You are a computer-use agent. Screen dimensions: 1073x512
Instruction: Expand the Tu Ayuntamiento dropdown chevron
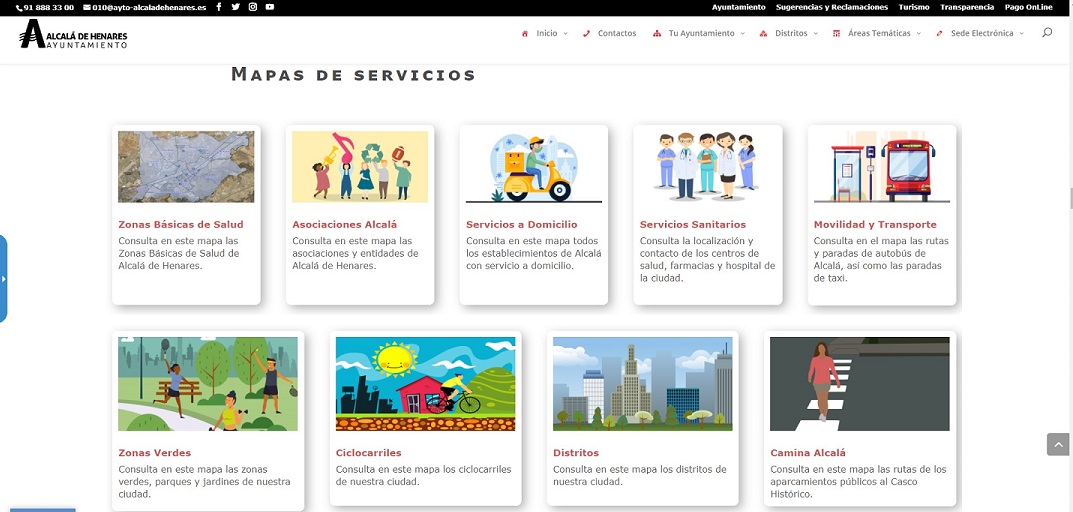(742, 34)
